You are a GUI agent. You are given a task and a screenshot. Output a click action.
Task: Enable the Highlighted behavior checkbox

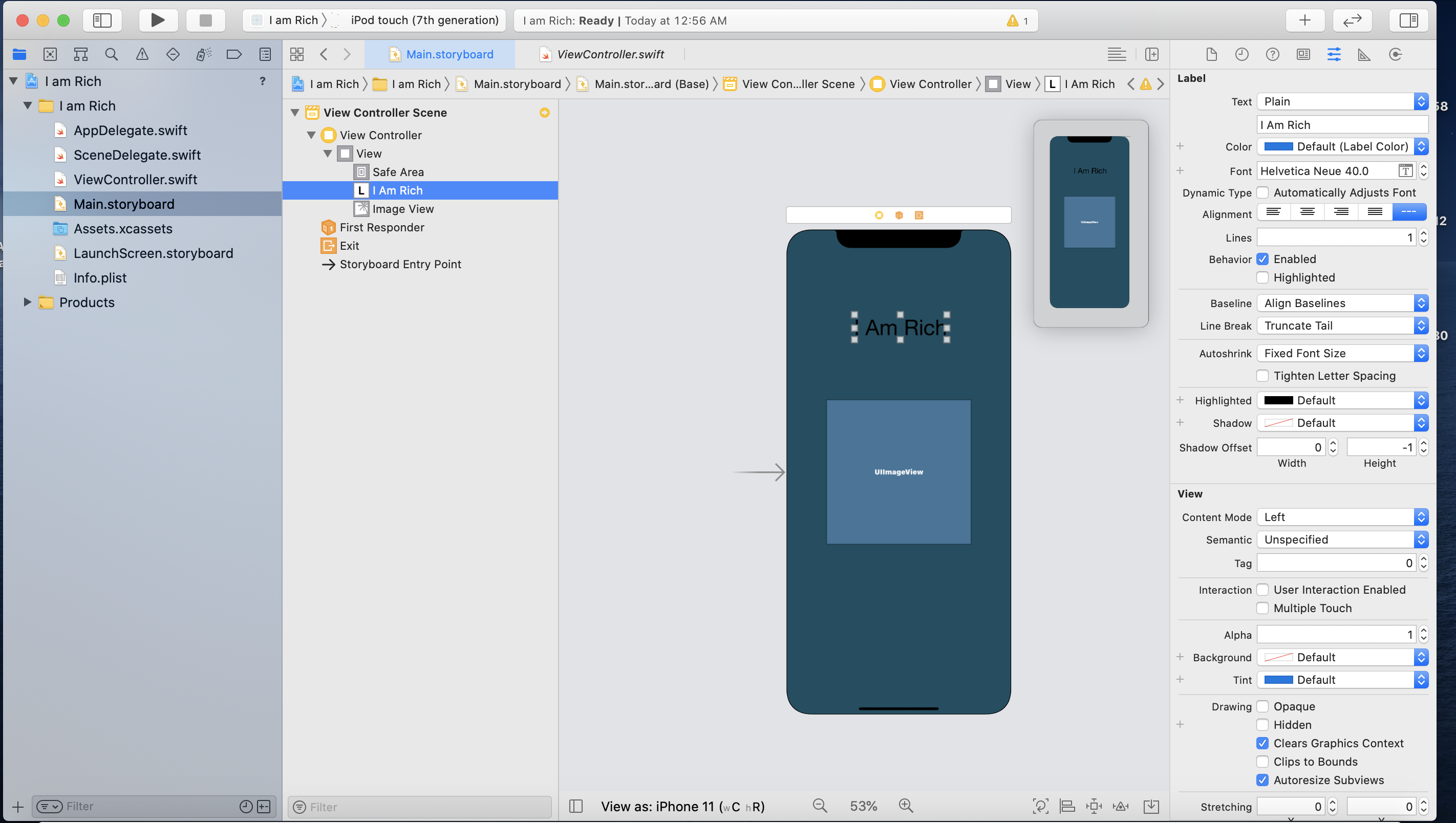click(1262, 277)
